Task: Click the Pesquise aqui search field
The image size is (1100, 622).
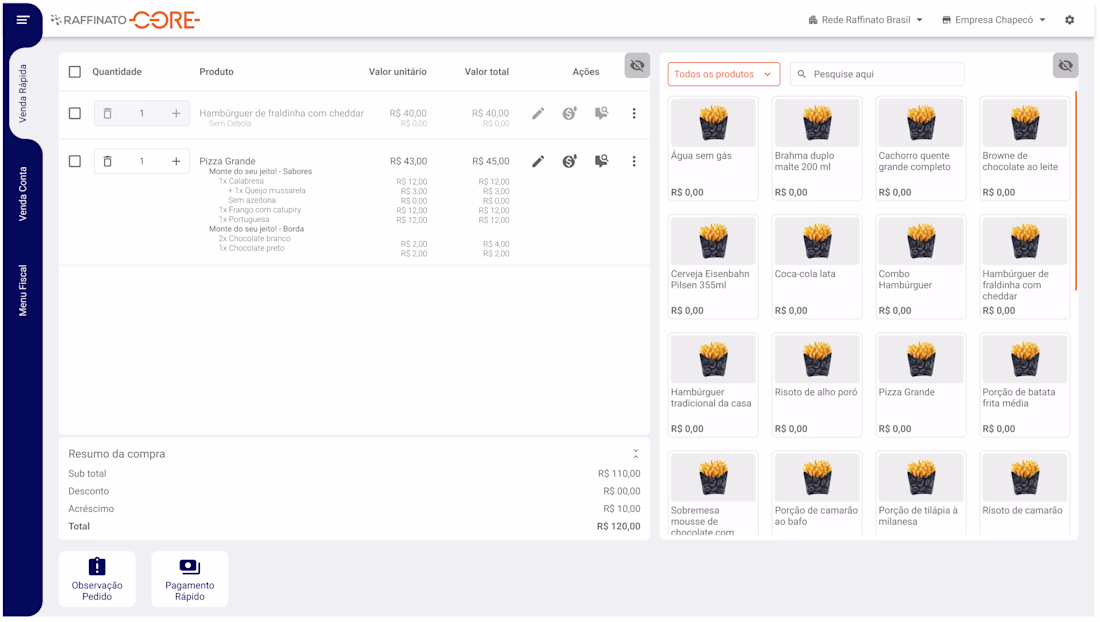Action: (877, 74)
